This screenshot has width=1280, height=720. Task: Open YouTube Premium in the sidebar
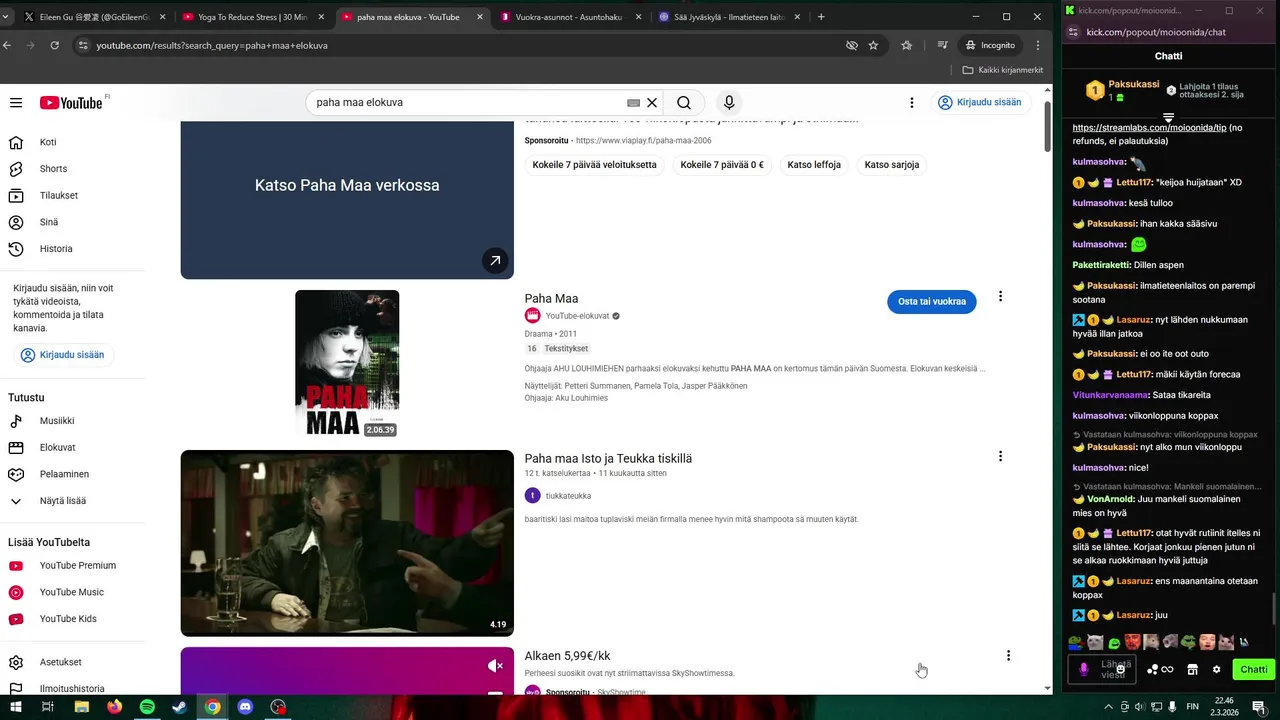tap(72, 566)
